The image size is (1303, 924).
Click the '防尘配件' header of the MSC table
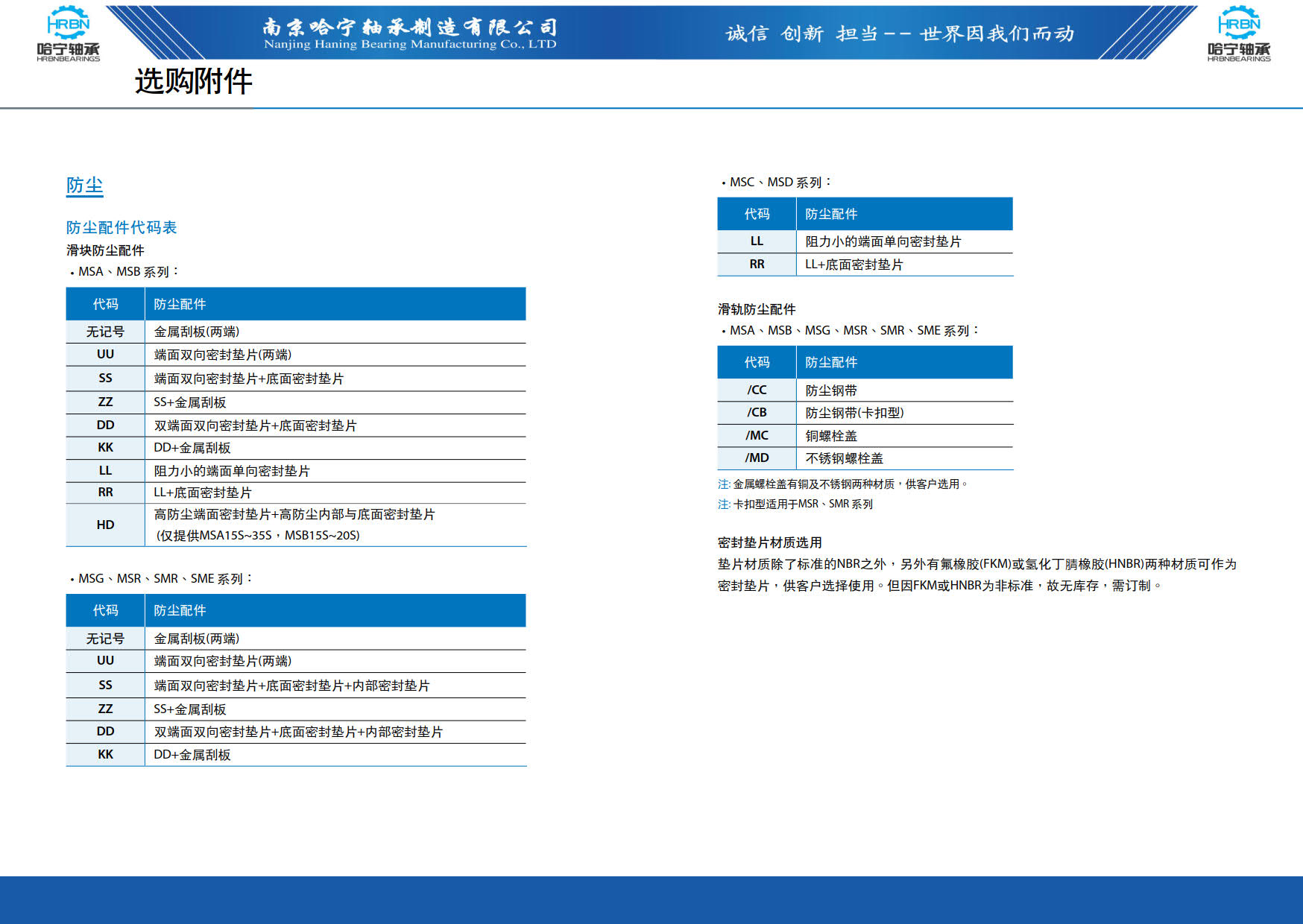tap(831, 214)
